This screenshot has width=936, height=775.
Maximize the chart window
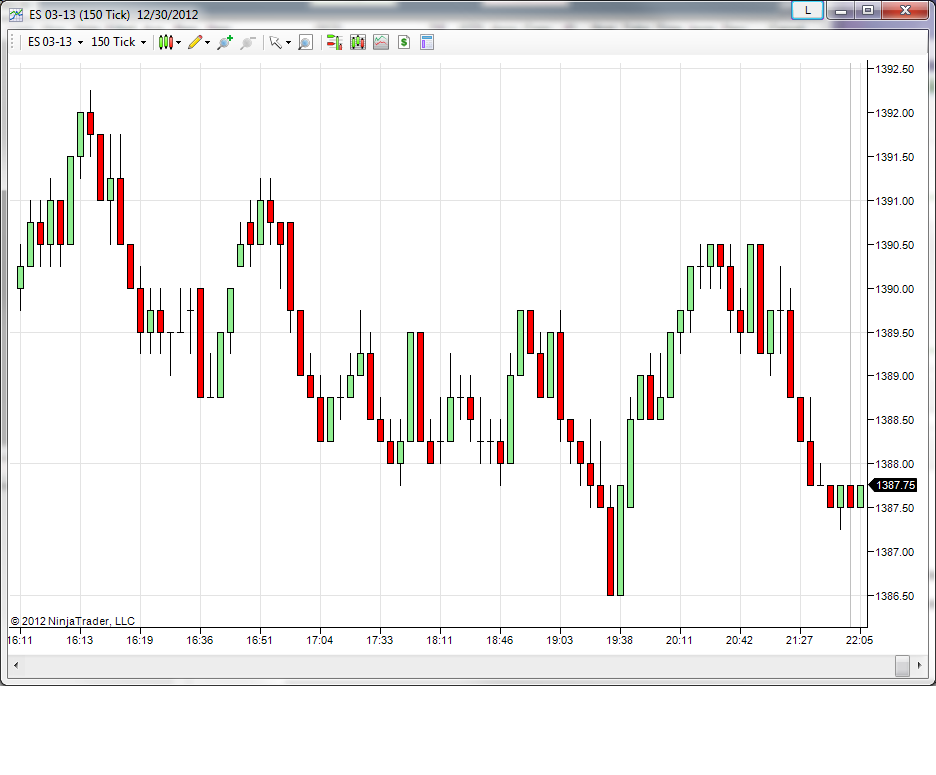868,10
